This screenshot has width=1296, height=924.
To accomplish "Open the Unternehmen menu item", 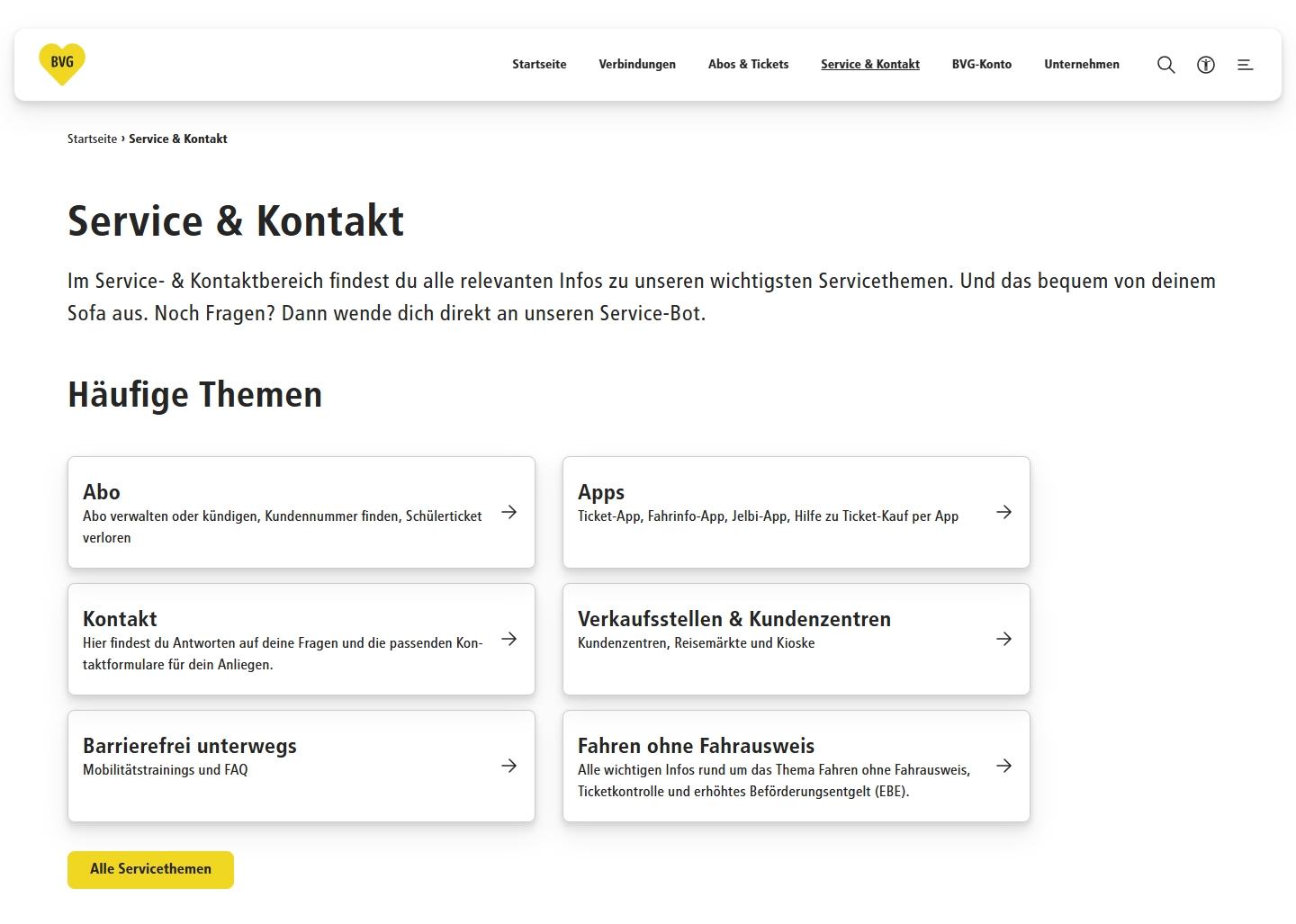I will pos(1082,65).
